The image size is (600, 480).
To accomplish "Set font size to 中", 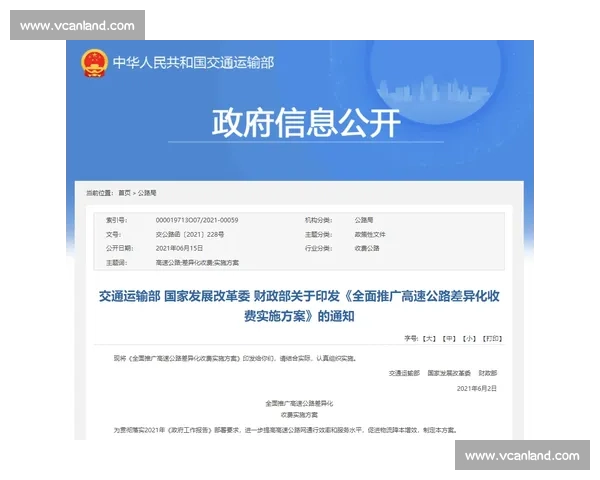I will pos(449,338).
